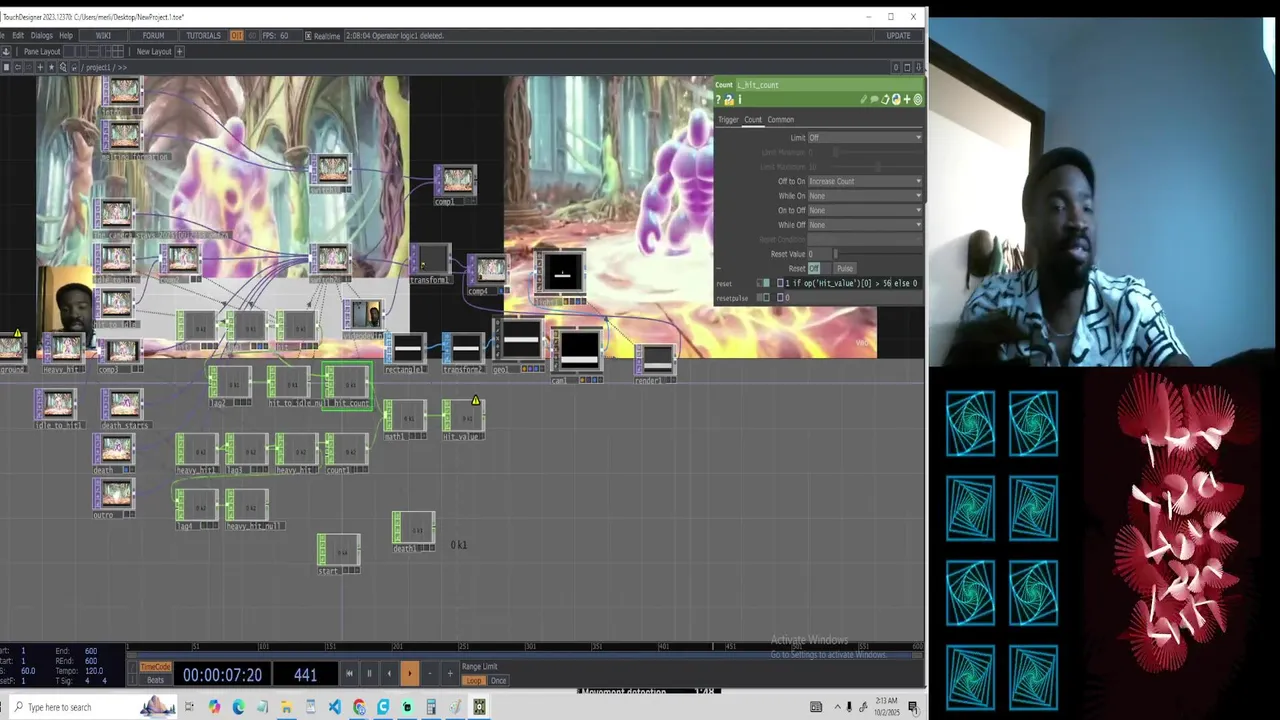Viewport: 1280px width, 720px height.
Task: Open Chrome from the taskbar
Action: click(x=359, y=707)
